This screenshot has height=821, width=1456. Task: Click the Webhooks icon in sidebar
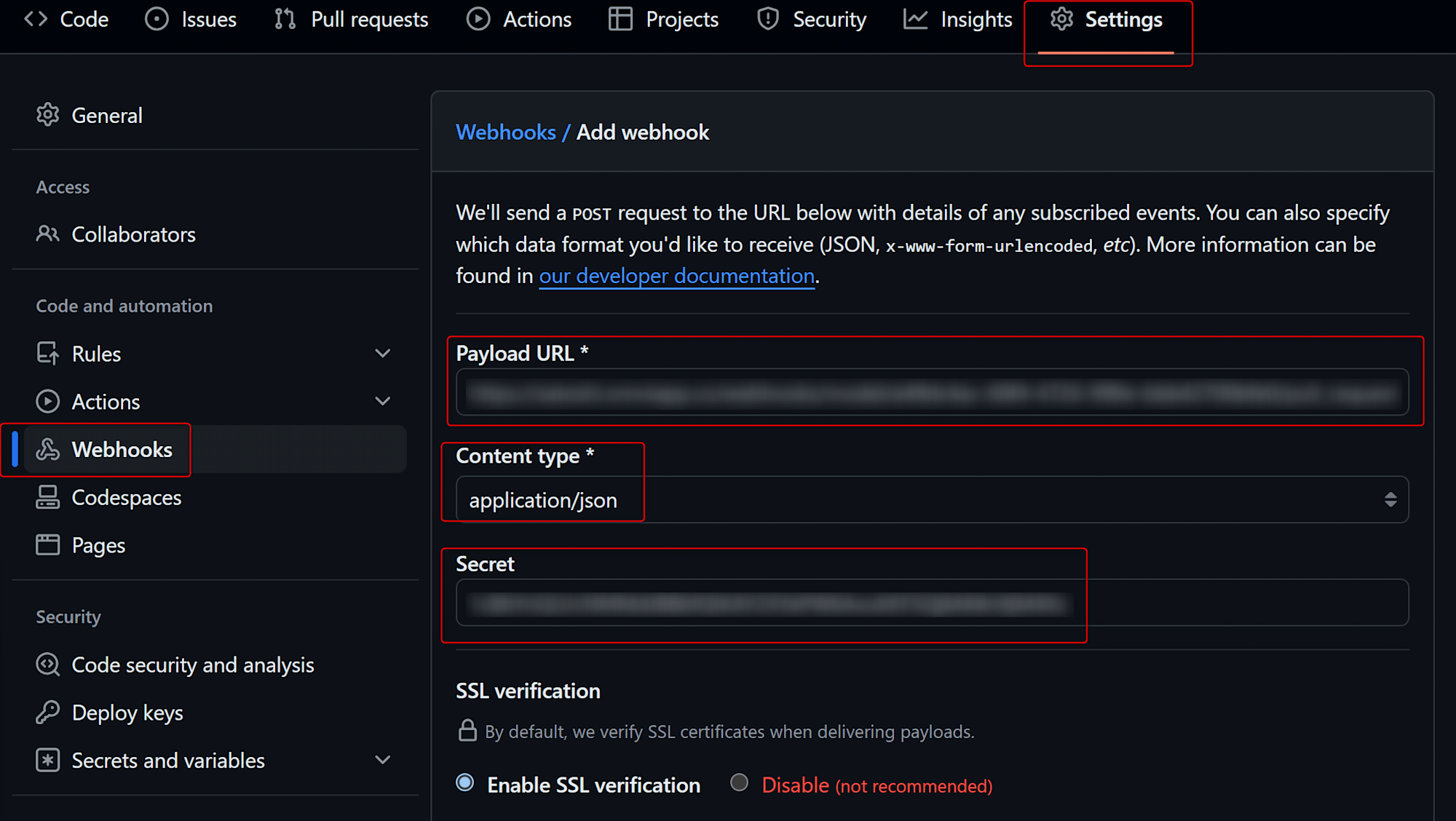coord(49,449)
